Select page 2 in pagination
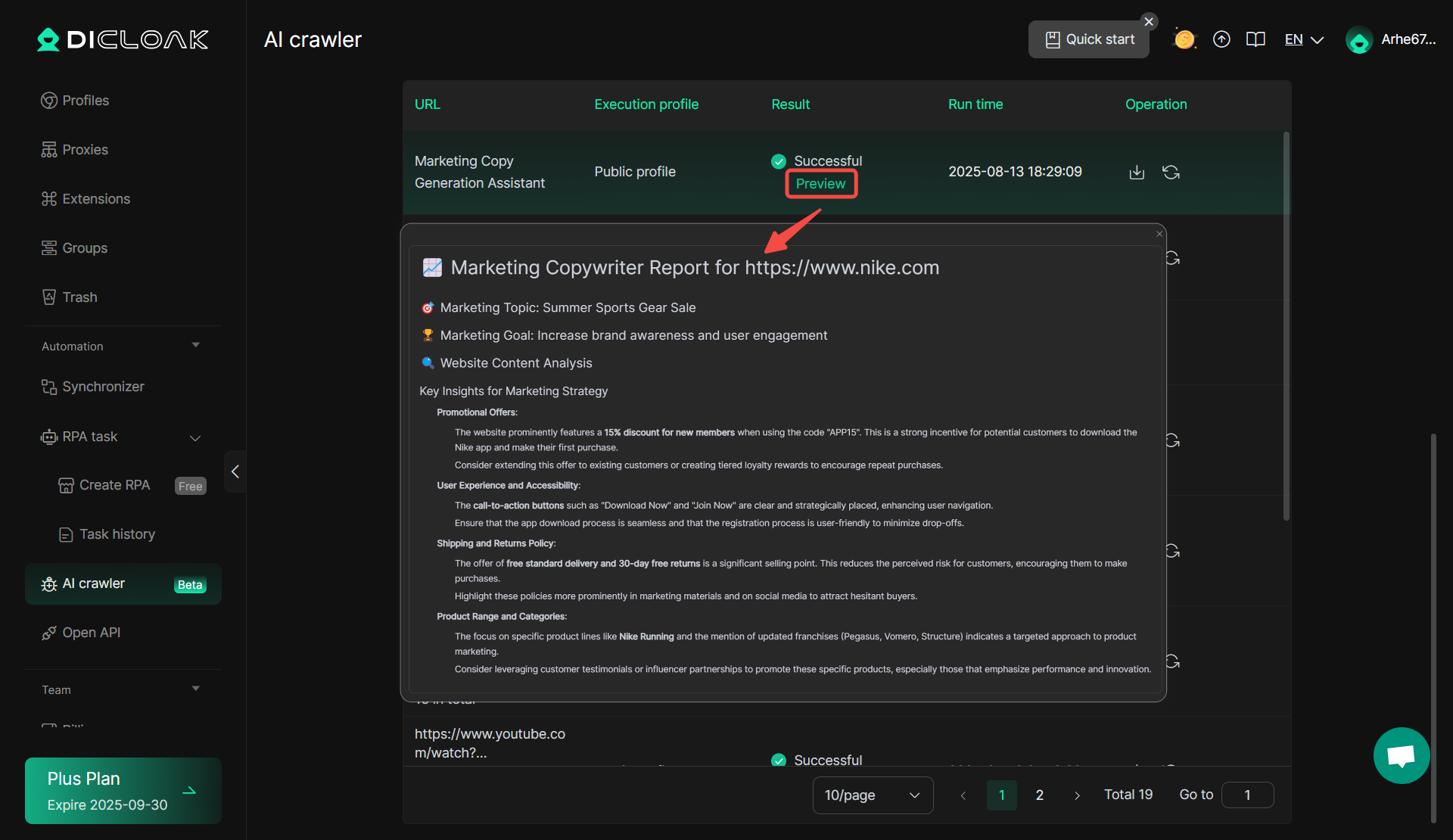Image resolution: width=1453 pixels, height=840 pixels. coord(1039,795)
